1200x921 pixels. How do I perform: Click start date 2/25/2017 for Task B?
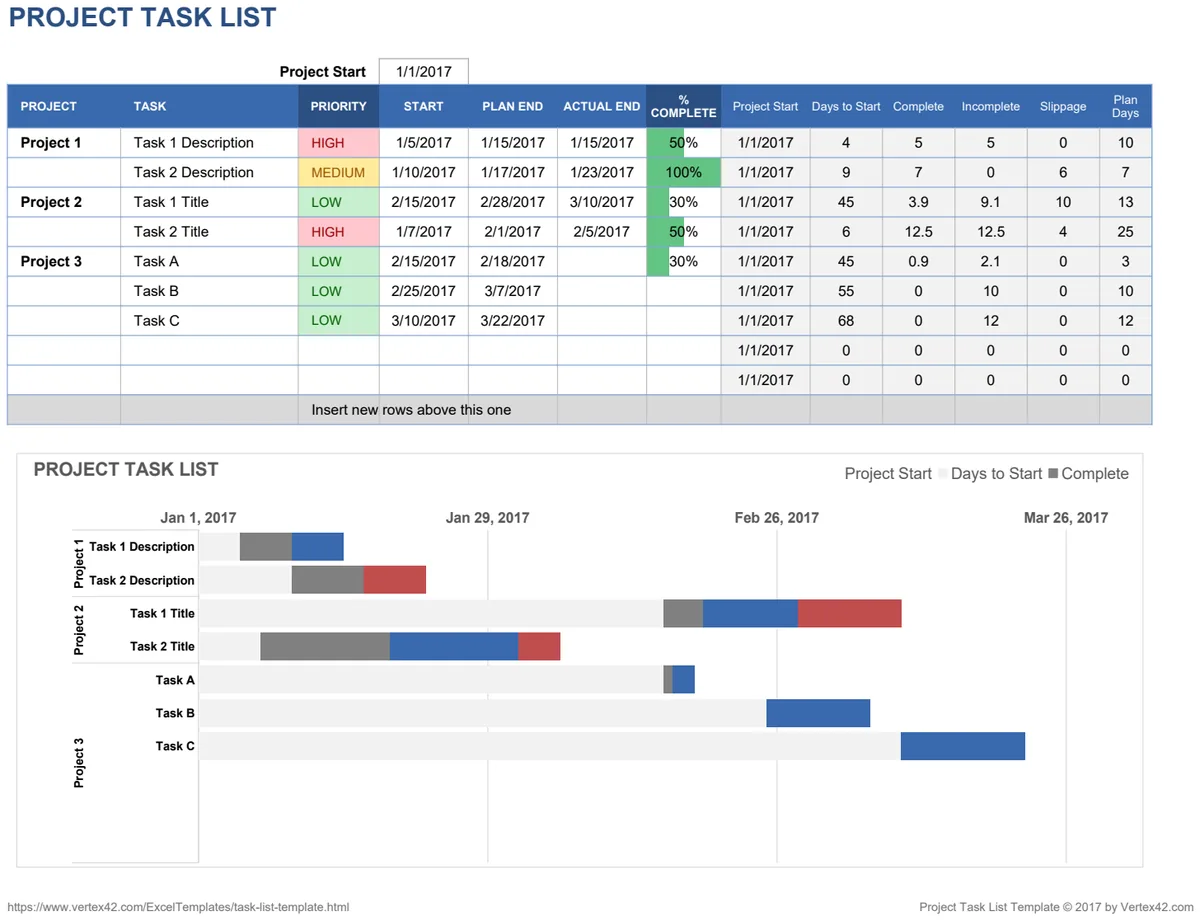point(424,291)
